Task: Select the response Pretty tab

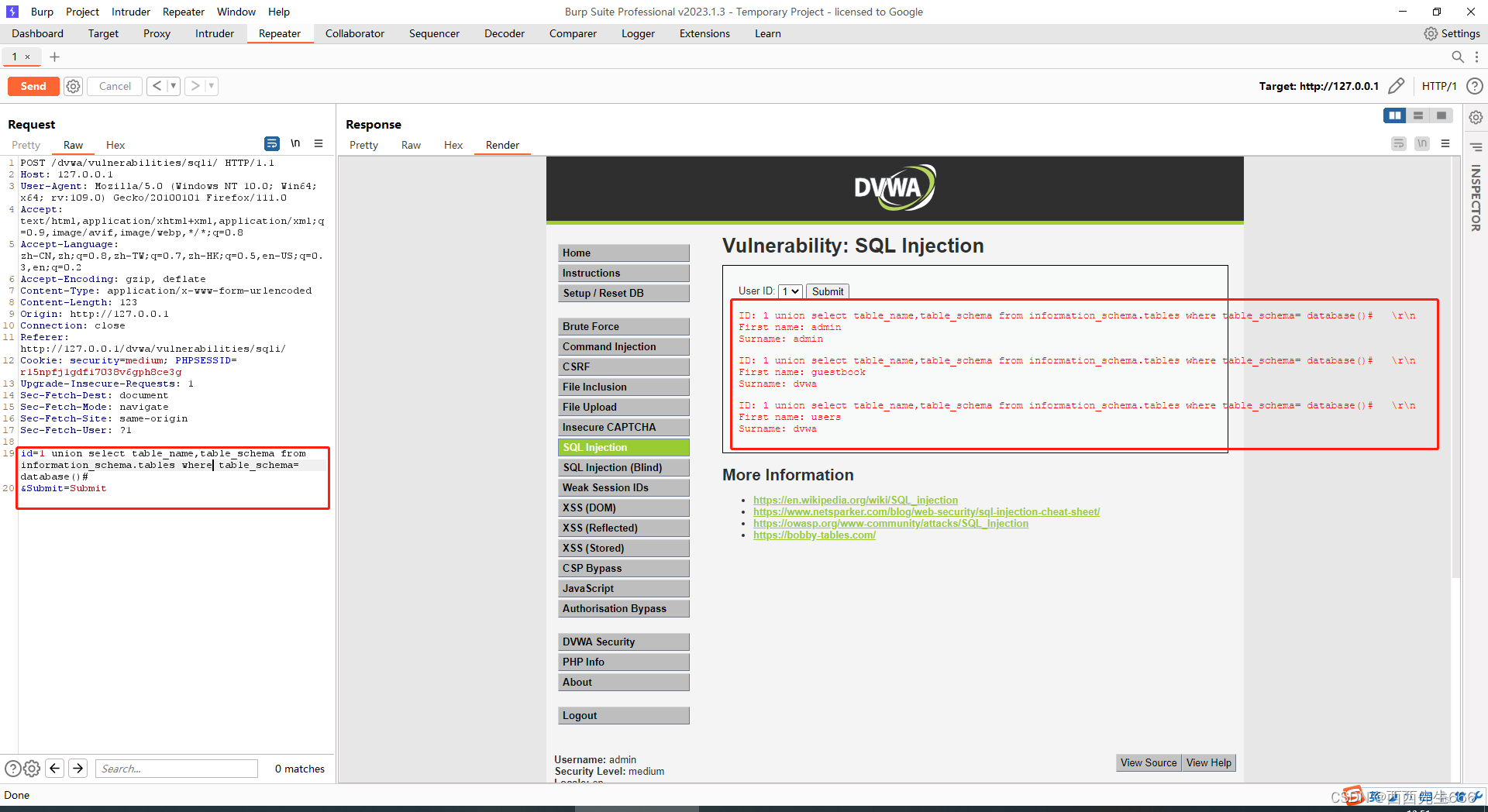Action: (363, 145)
